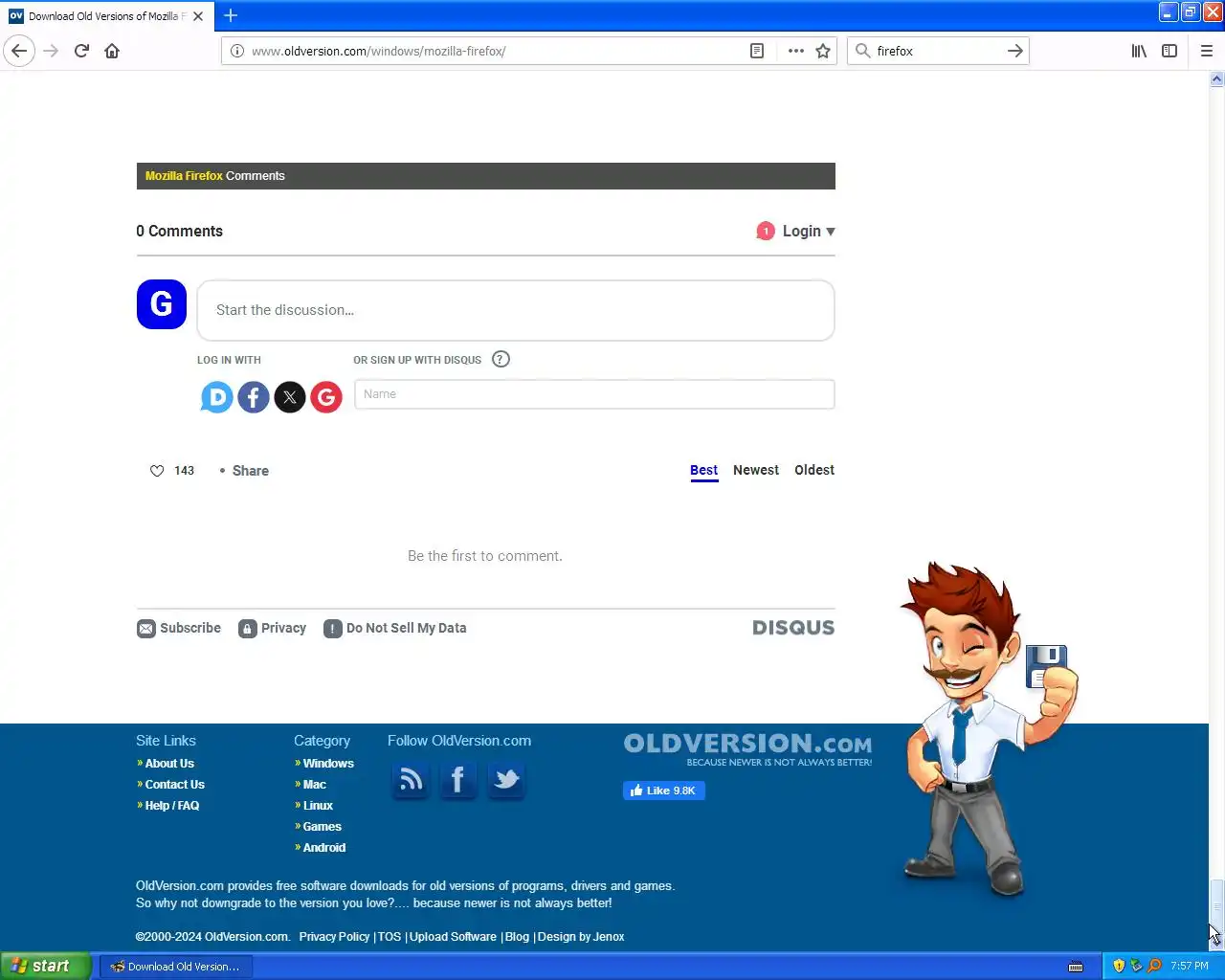Image resolution: width=1225 pixels, height=980 pixels.
Task: Toggle reader view icon
Action: tap(757, 51)
